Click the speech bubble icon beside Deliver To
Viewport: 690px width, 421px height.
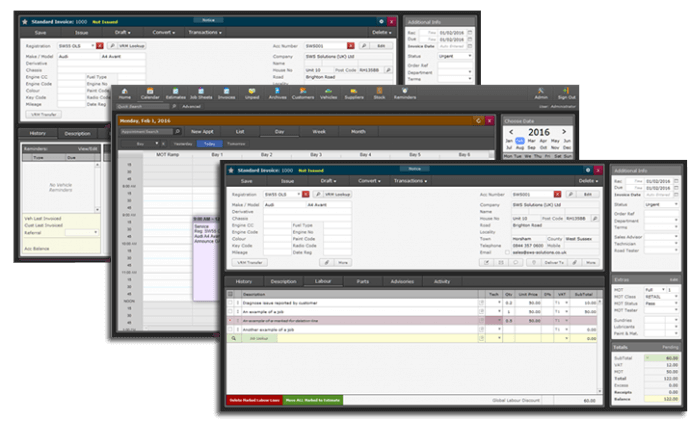[x=515, y=262]
